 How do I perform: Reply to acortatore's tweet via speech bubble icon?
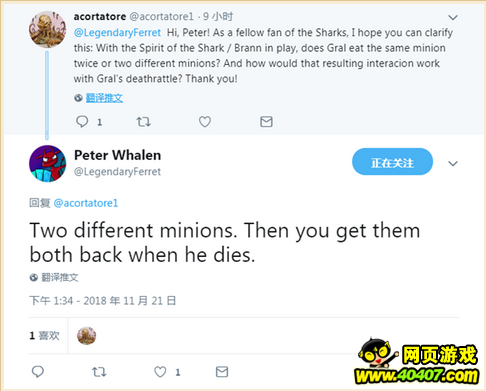pos(82,122)
